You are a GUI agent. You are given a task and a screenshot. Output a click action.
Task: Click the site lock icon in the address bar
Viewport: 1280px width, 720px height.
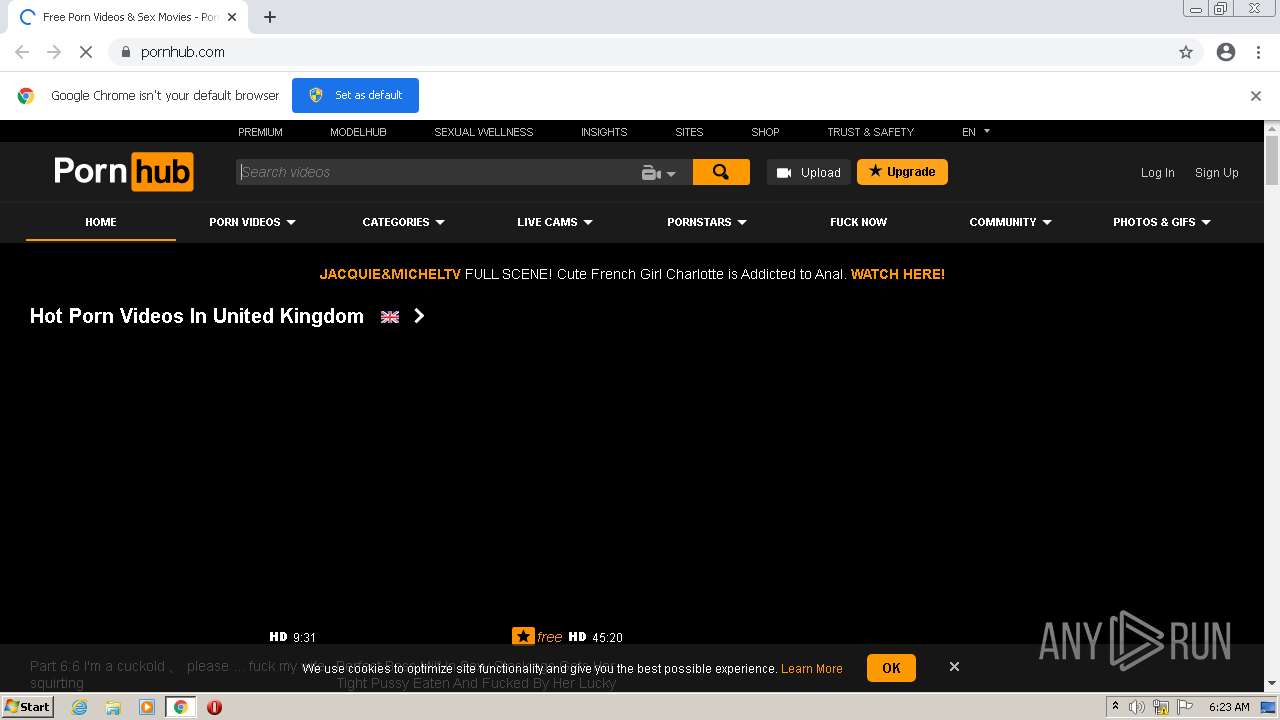click(125, 52)
